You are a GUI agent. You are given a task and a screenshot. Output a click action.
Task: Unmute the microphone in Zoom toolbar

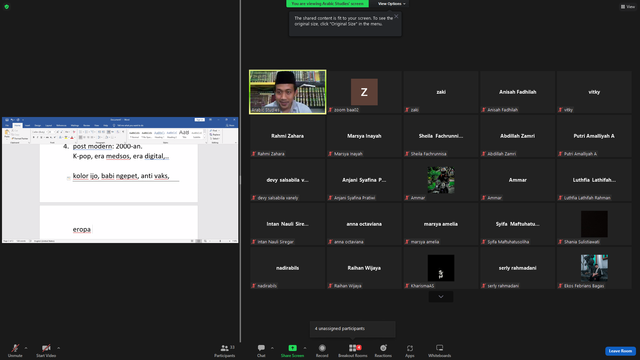[15, 350]
